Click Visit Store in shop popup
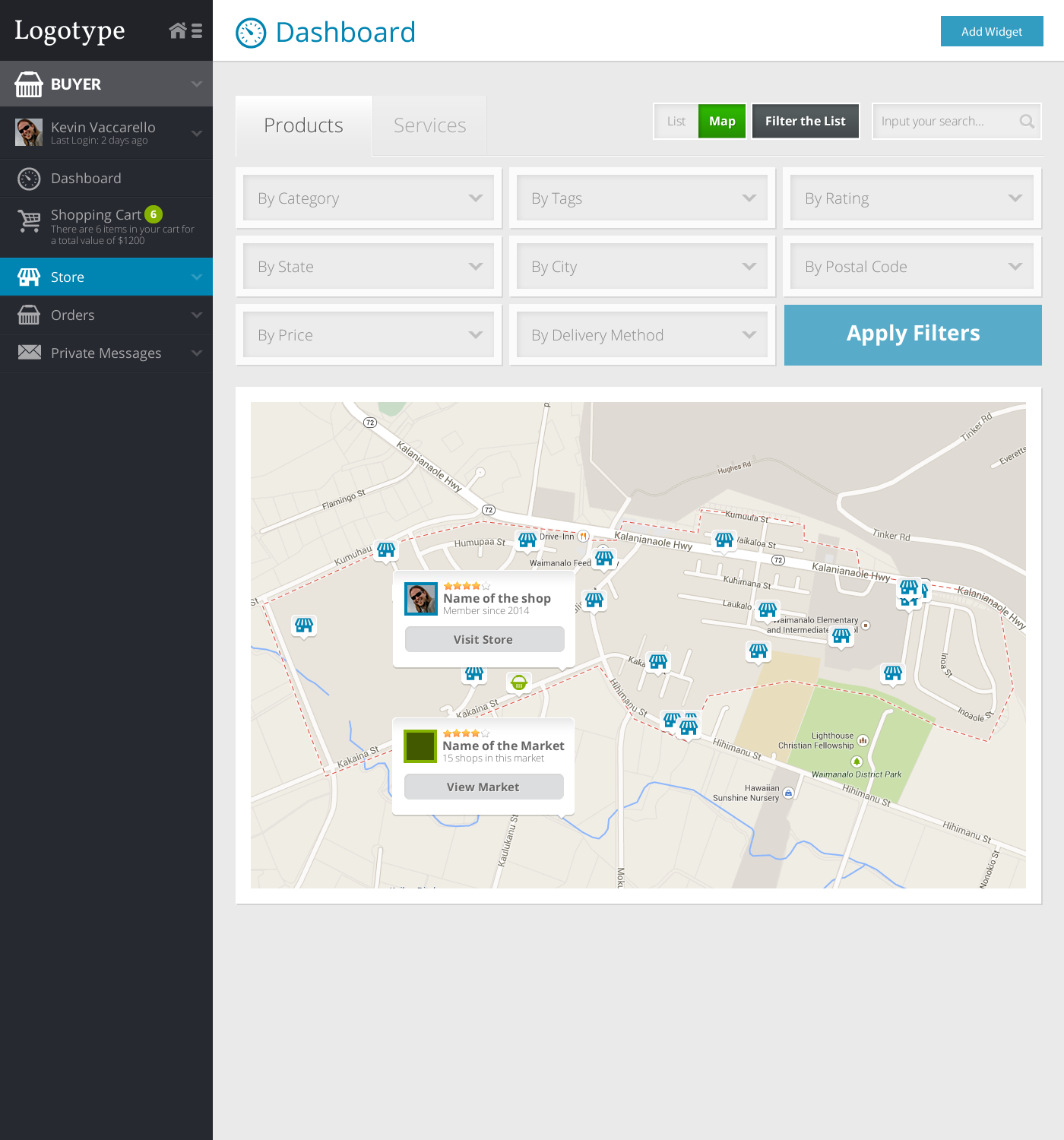 484,639
